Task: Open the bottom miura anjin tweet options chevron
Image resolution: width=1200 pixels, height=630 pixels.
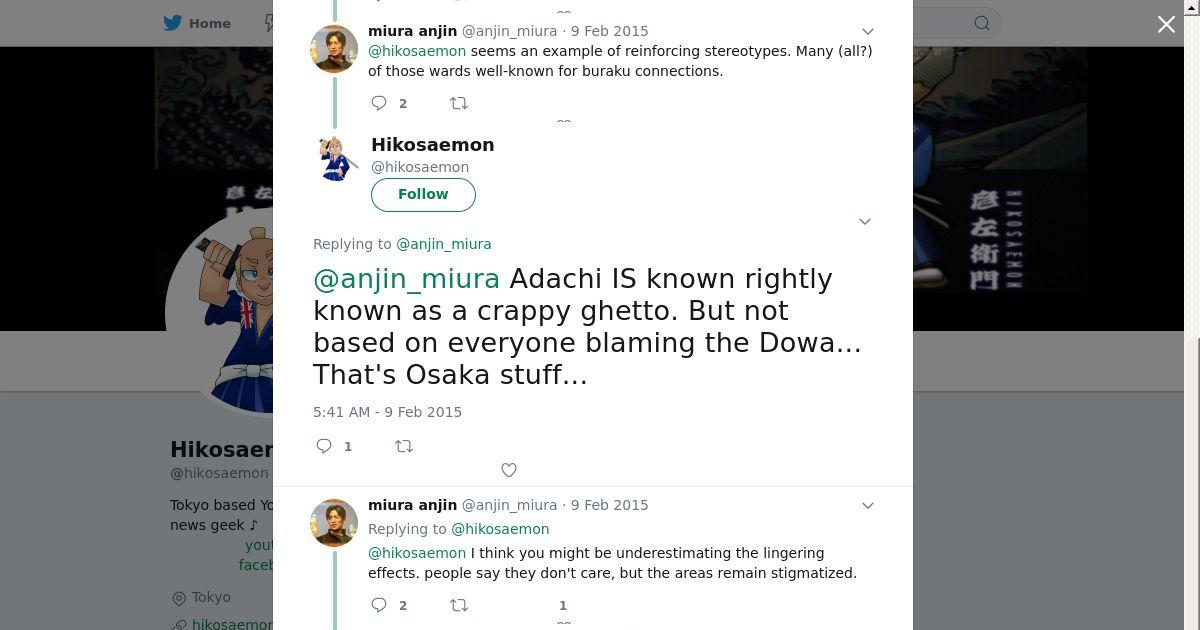Action: point(868,506)
